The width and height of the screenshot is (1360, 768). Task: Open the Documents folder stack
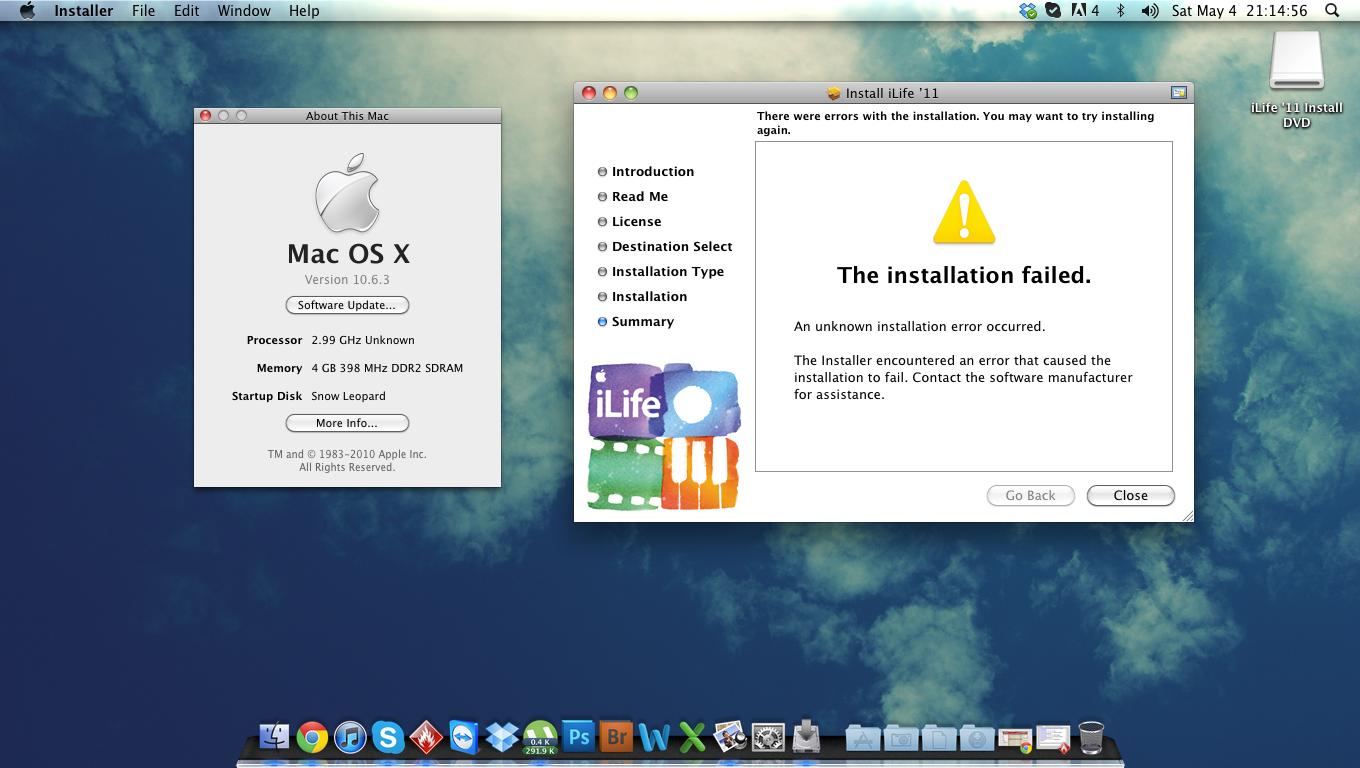[939, 738]
